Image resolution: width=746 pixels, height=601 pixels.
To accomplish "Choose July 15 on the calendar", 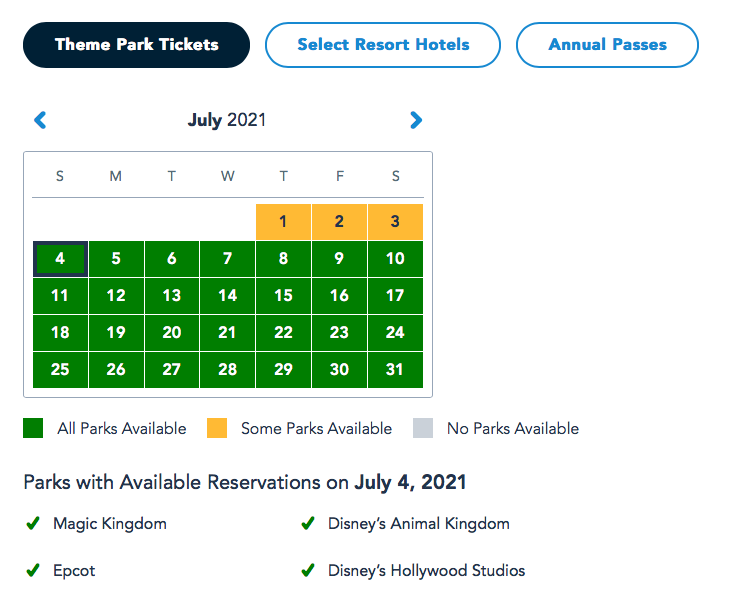I will click(x=284, y=296).
